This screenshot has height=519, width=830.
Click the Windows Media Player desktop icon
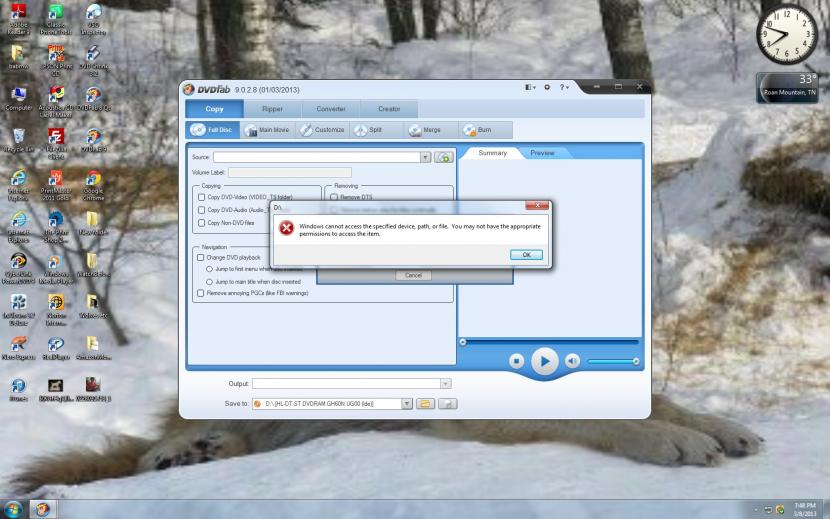coord(56,269)
